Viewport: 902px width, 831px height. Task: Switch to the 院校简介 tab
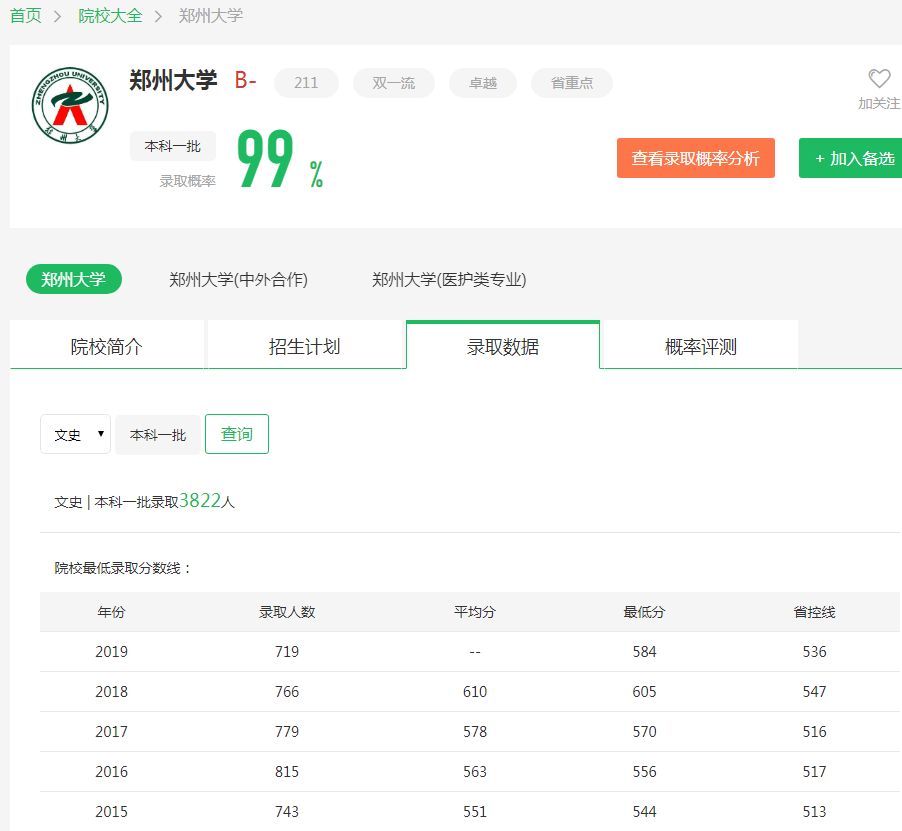[107, 346]
